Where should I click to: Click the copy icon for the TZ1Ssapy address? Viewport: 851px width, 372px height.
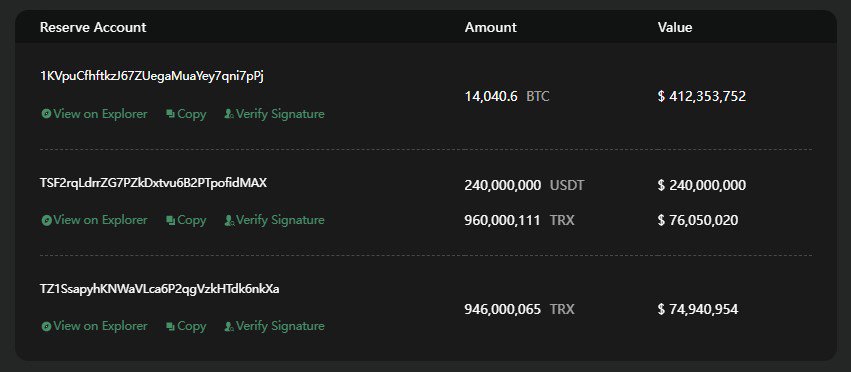(x=170, y=326)
